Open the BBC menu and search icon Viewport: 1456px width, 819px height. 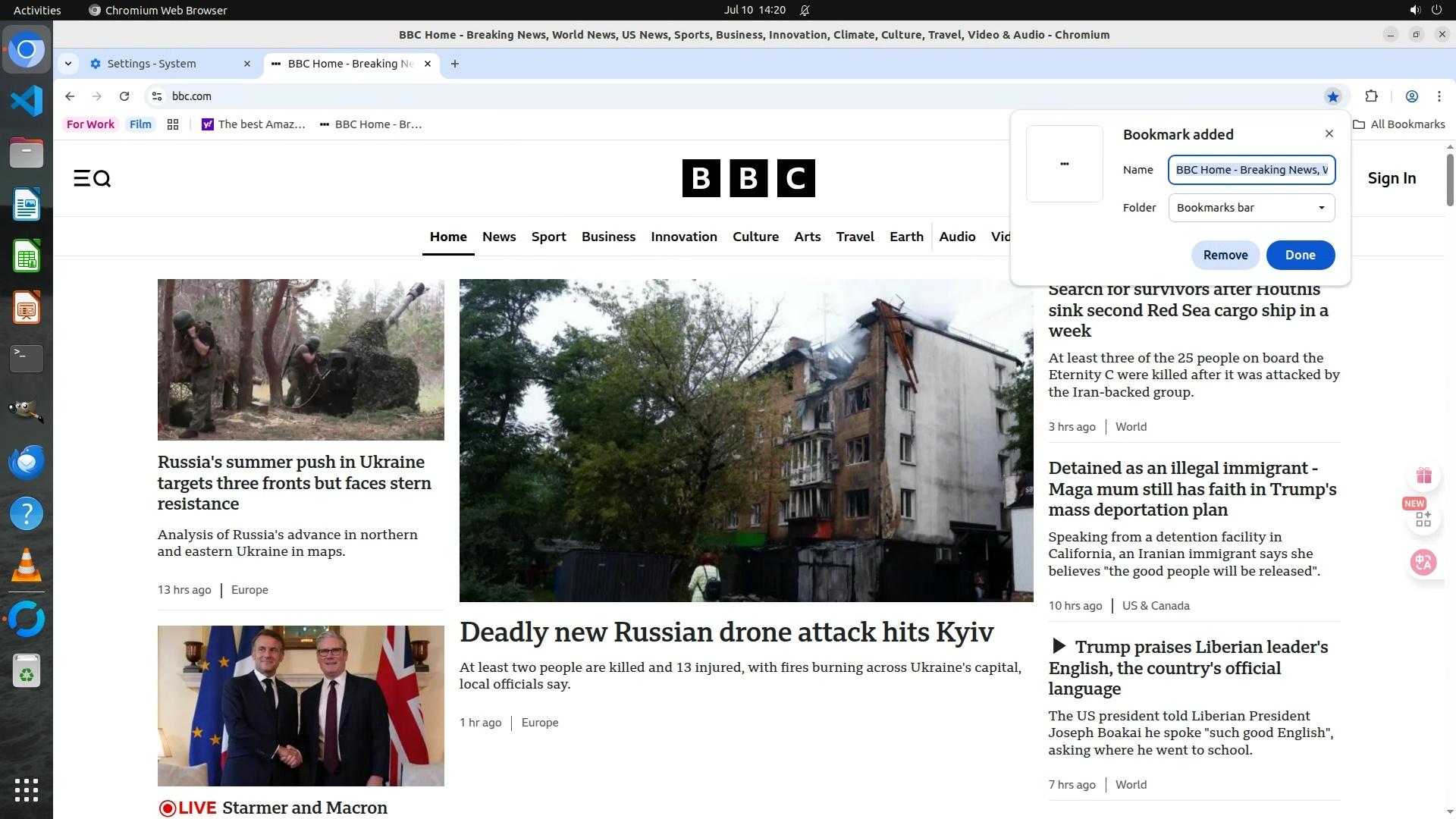(x=92, y=178)
